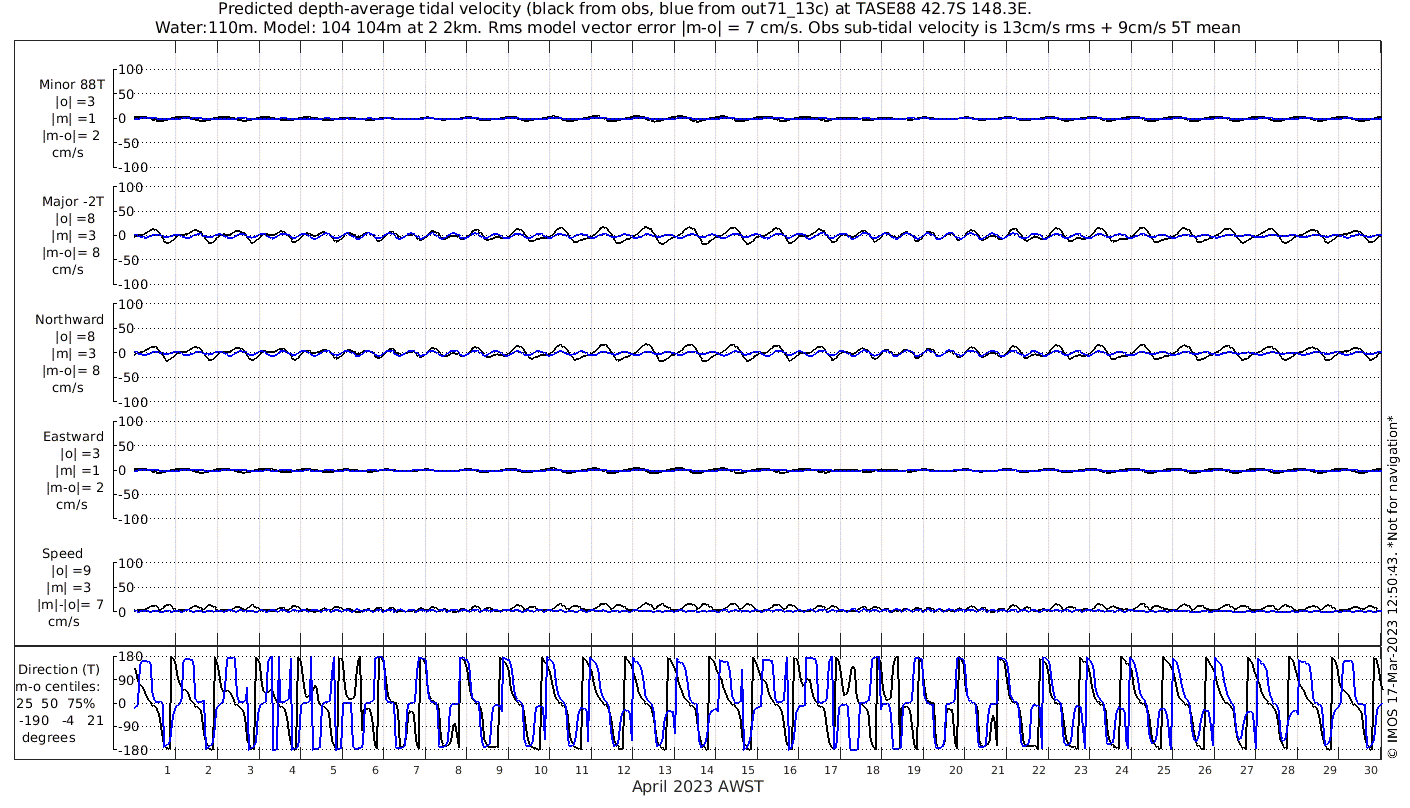The image size is (1410, 808).
Task: Click day 13 tick label on the x-axis
Action: pyautogui.click(x=666, y=771)
